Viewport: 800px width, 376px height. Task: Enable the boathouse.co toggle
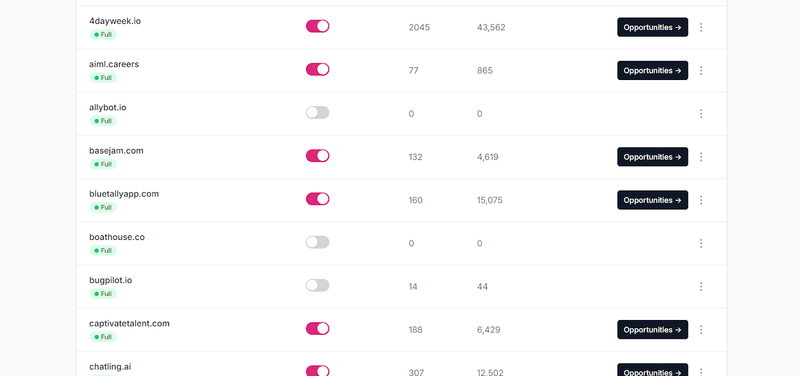[x=317, y=242]
